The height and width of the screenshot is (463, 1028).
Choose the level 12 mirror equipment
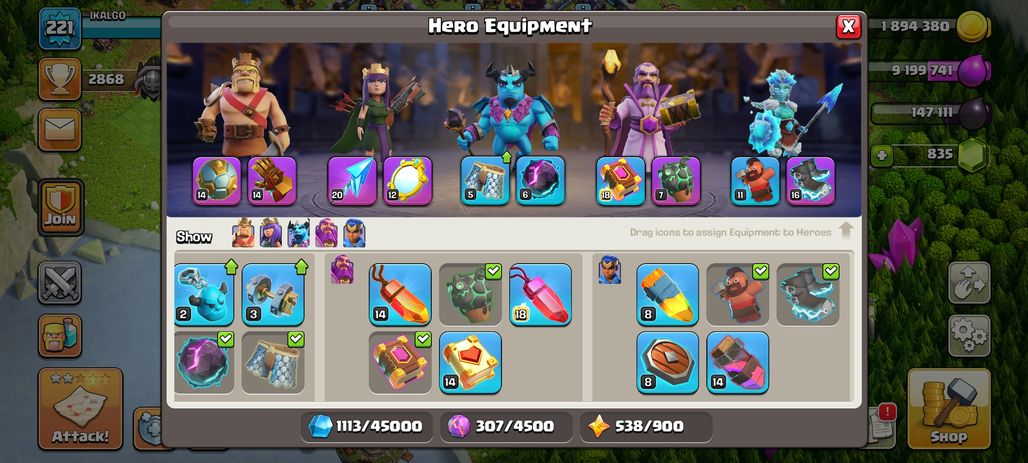click(408, 180)
